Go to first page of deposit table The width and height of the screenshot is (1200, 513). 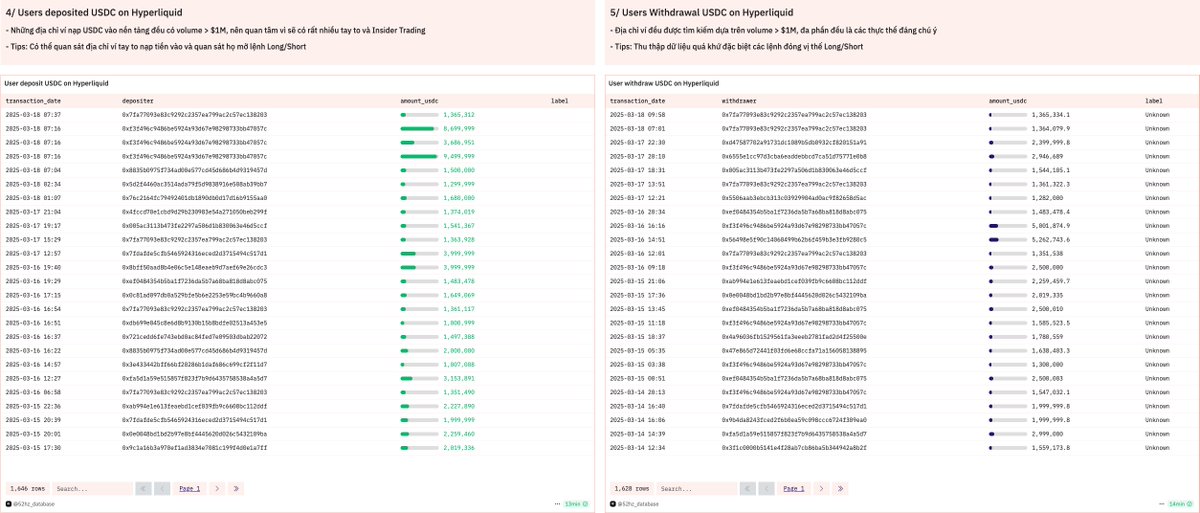click(x=143, y=488)
